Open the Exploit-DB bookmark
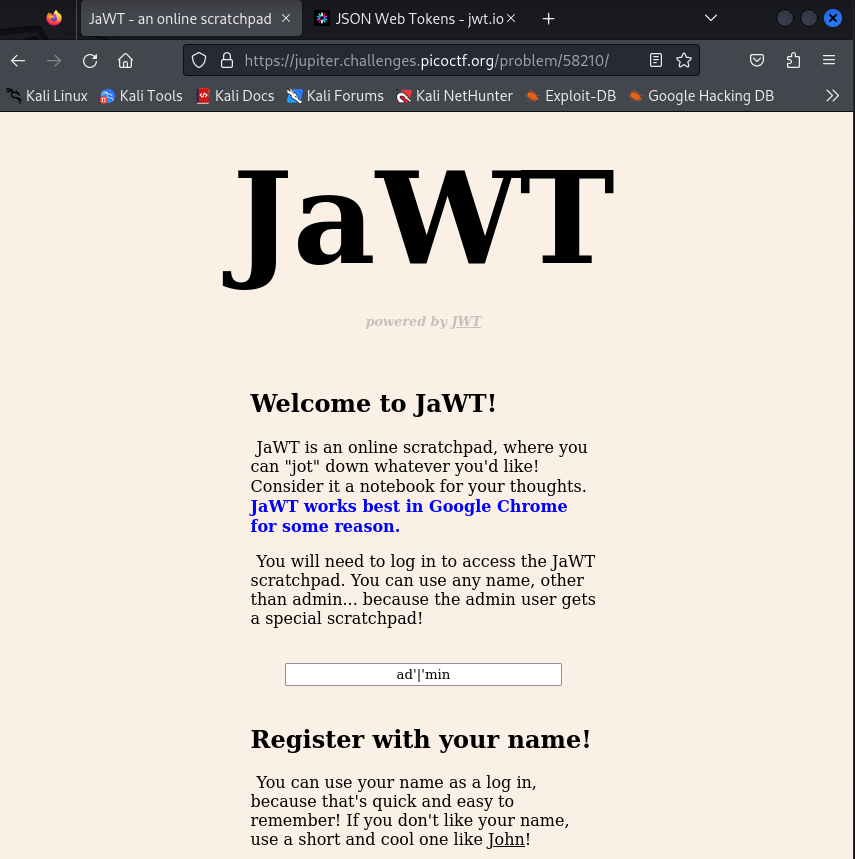 pos(570,96)
